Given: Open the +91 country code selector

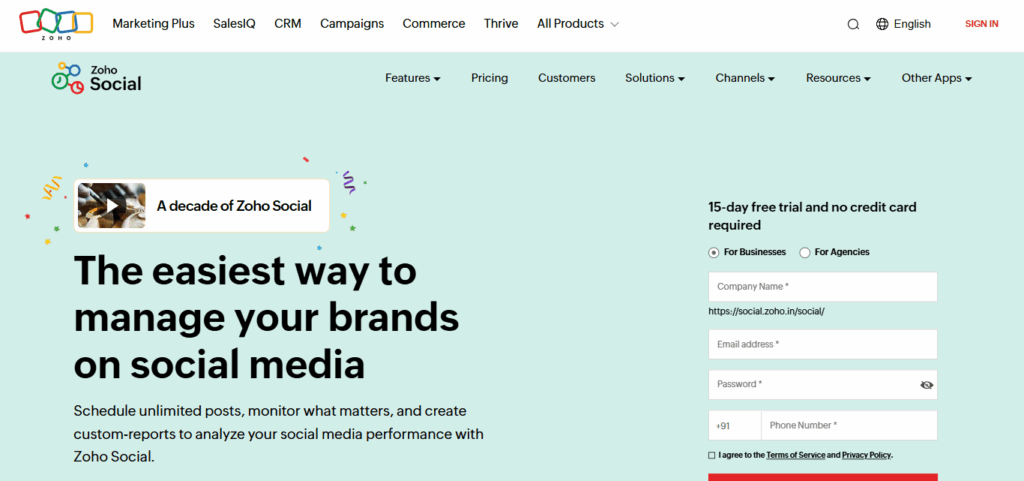Looking at the screenshot, I should [x=735, y=426].
